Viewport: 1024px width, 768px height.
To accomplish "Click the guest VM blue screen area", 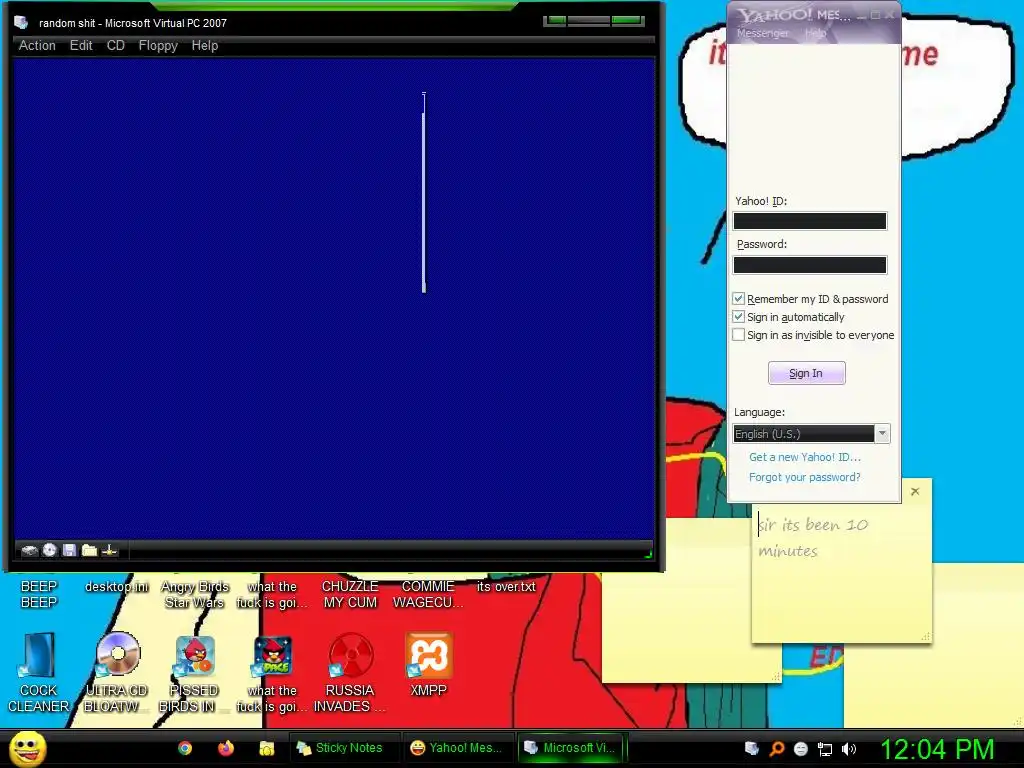I will pos(334,299).
